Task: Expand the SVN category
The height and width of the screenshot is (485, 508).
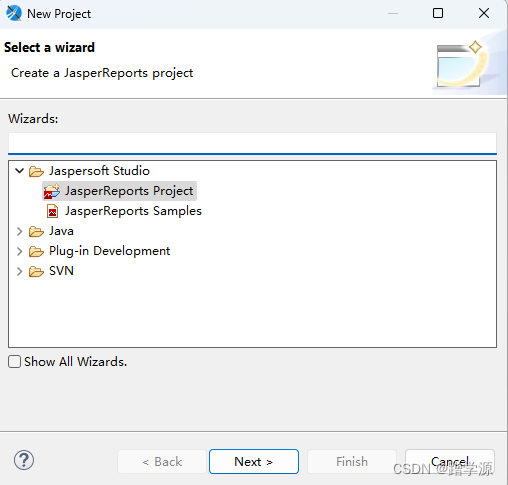Action: 20,271
